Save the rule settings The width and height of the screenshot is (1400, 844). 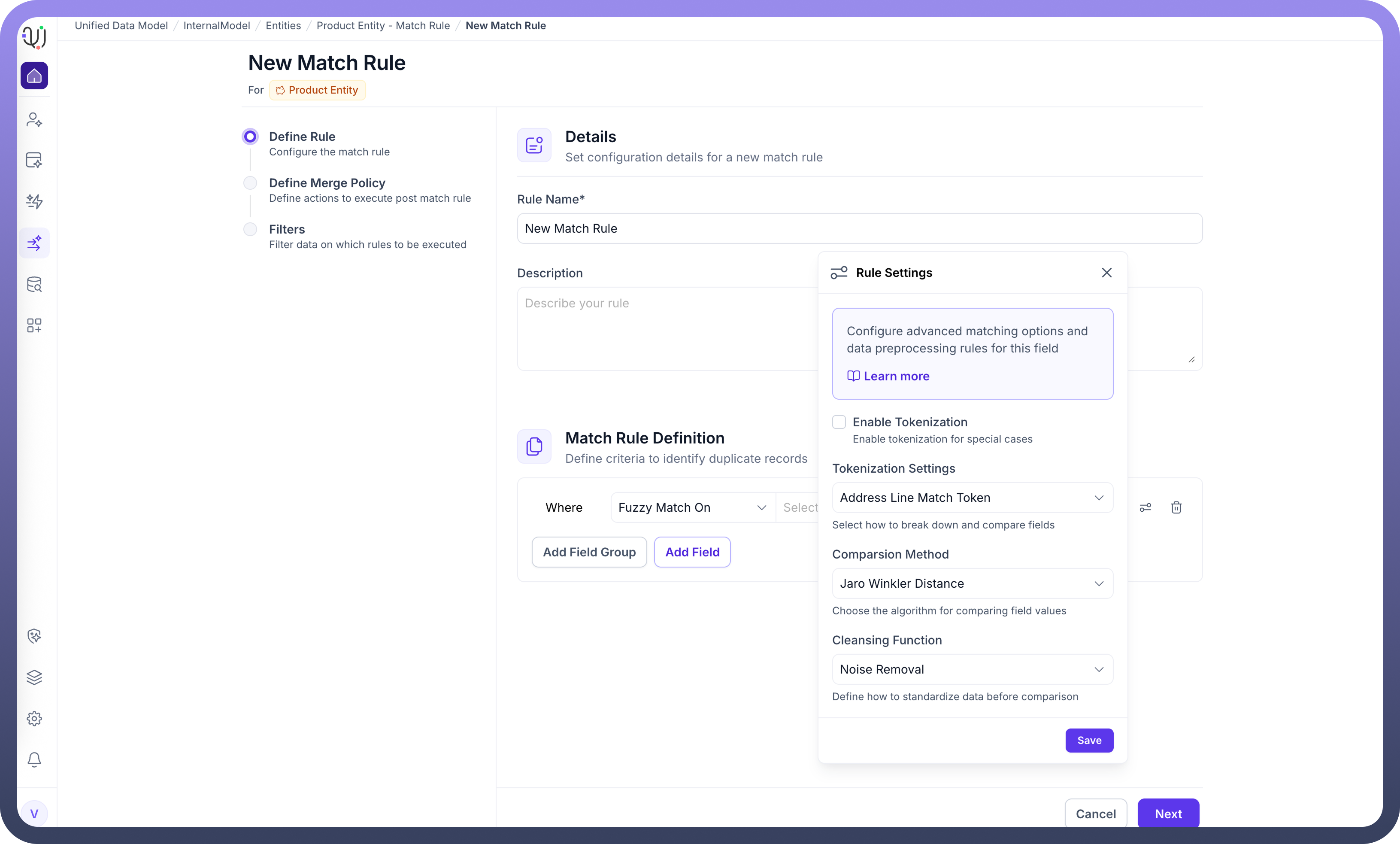pyautogui.click(x=1089, y=740)
